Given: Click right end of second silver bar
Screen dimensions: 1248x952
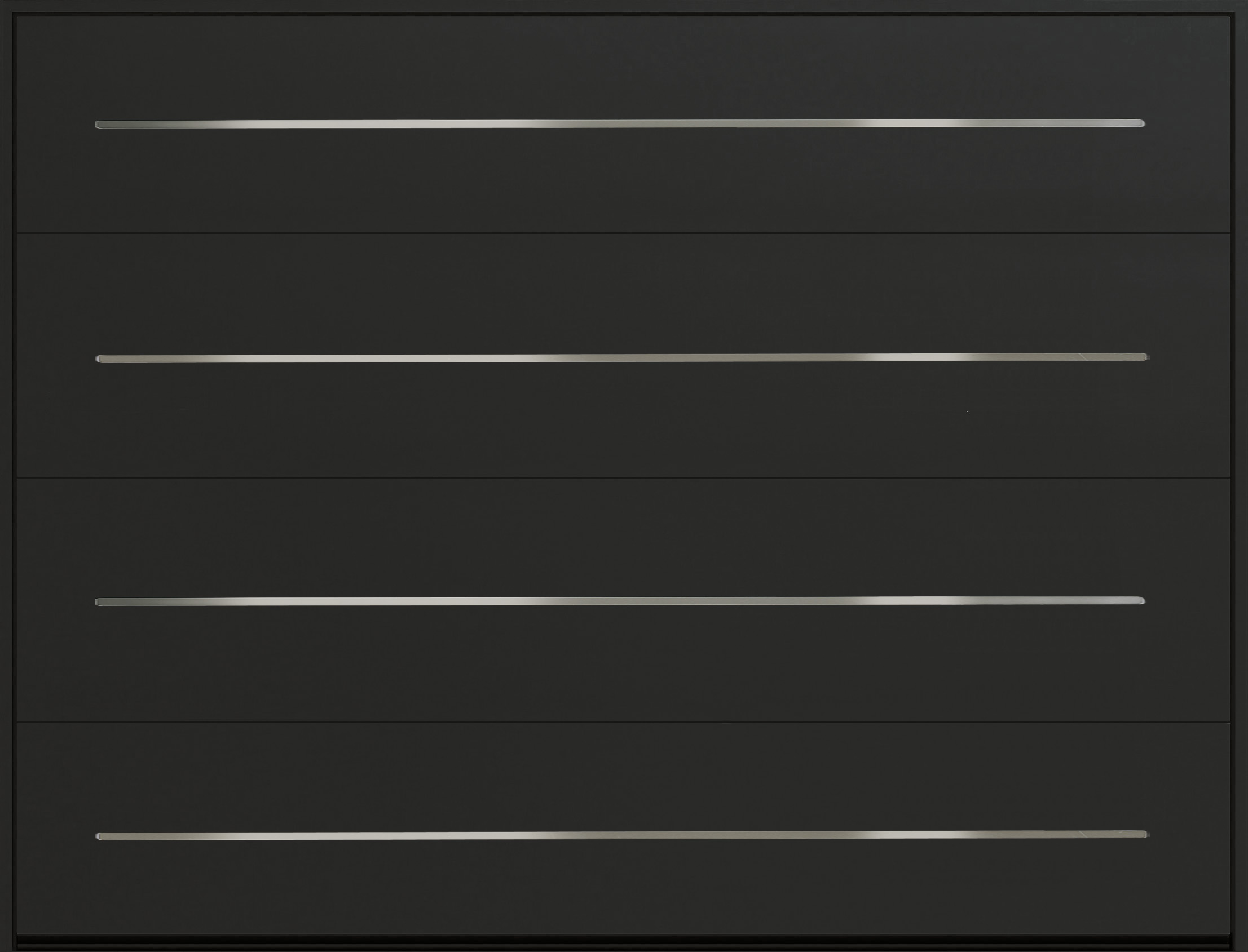Looking at the screenshot, I should pos(1145,357).
